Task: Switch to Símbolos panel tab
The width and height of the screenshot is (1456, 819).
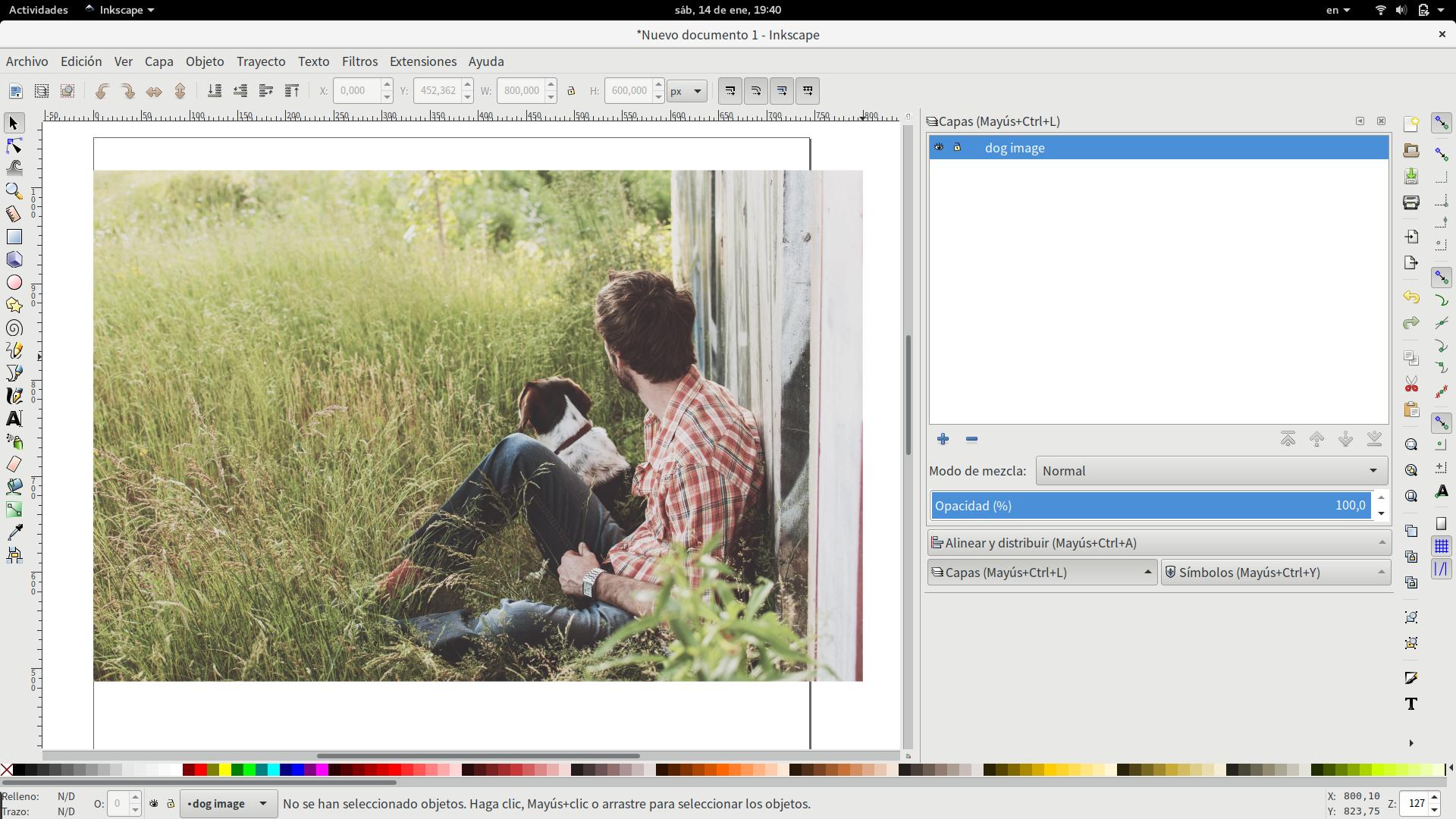Action: (x=1276, y=573)
